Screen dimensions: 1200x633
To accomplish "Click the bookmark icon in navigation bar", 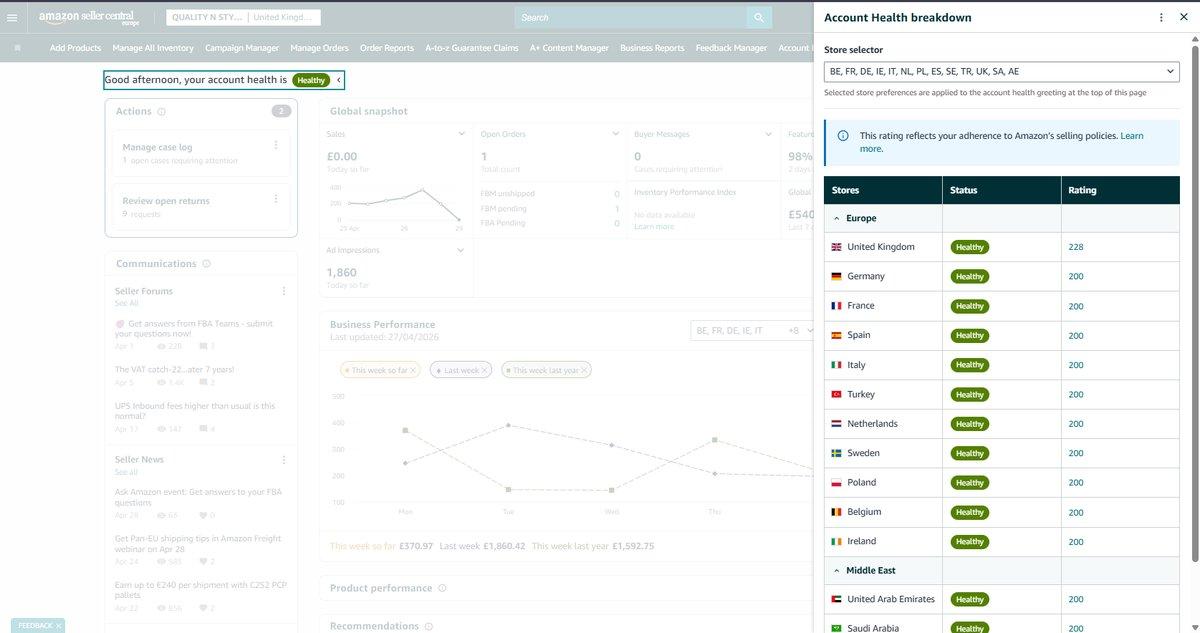I will click(x=17, y=47).
